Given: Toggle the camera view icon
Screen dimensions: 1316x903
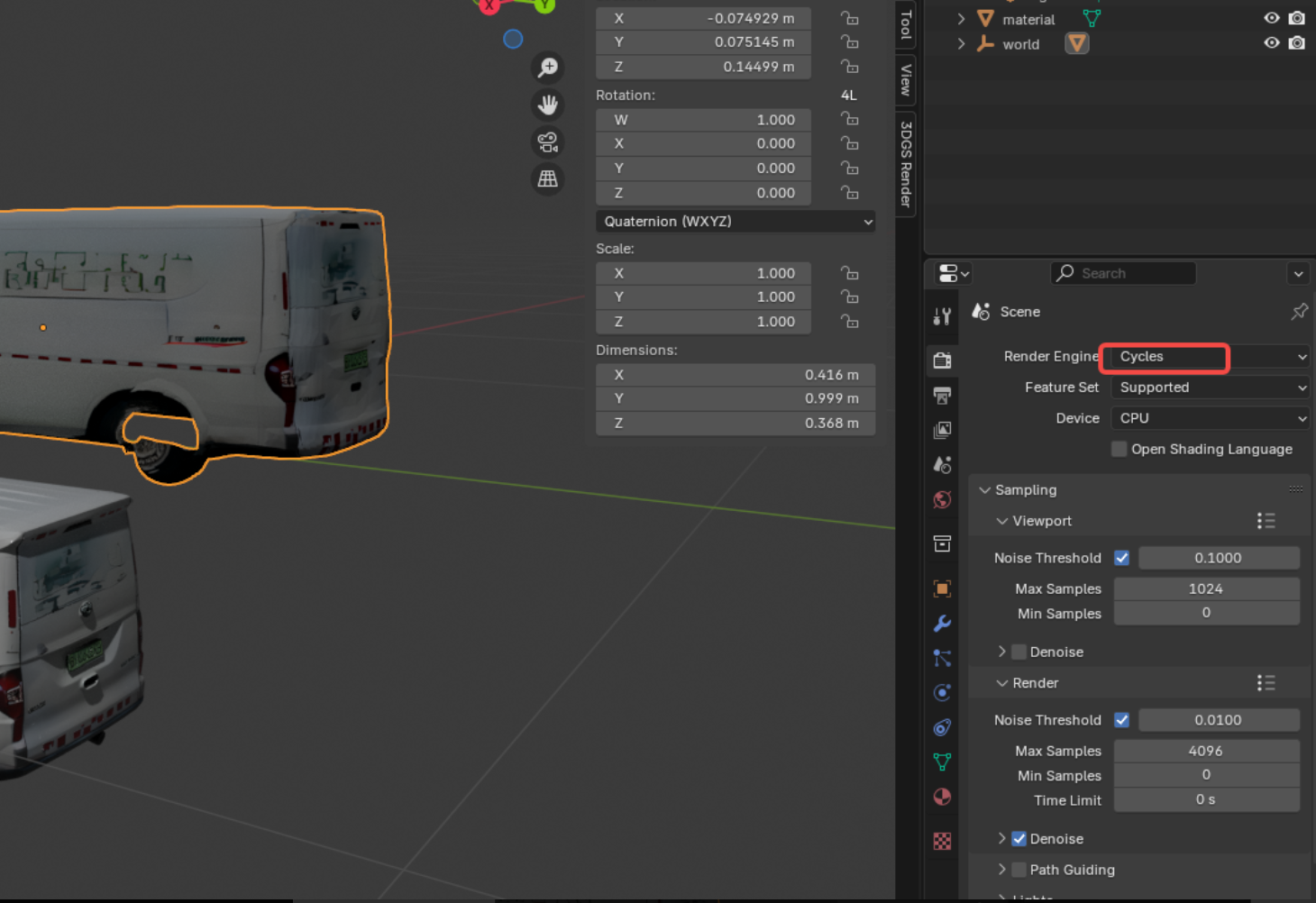Looking at the screenshot, I should coord(547,141).
